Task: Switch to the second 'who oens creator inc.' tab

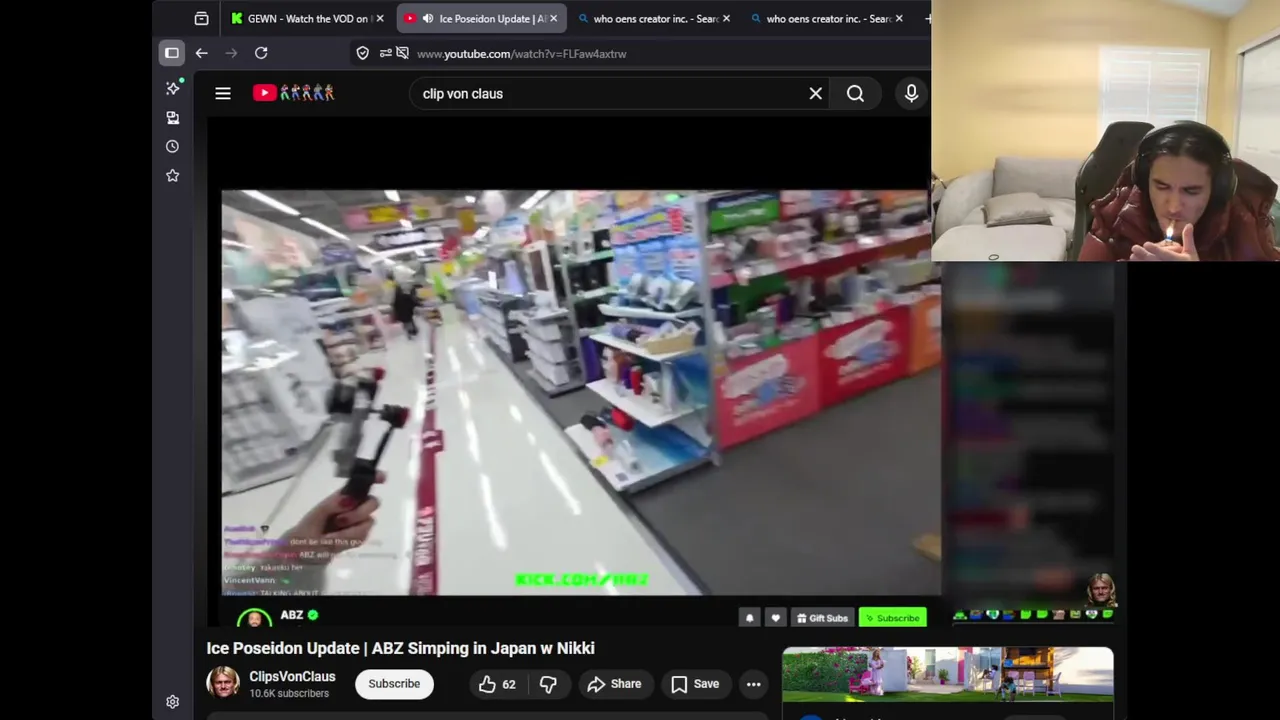Action: (x=826, y=18)
